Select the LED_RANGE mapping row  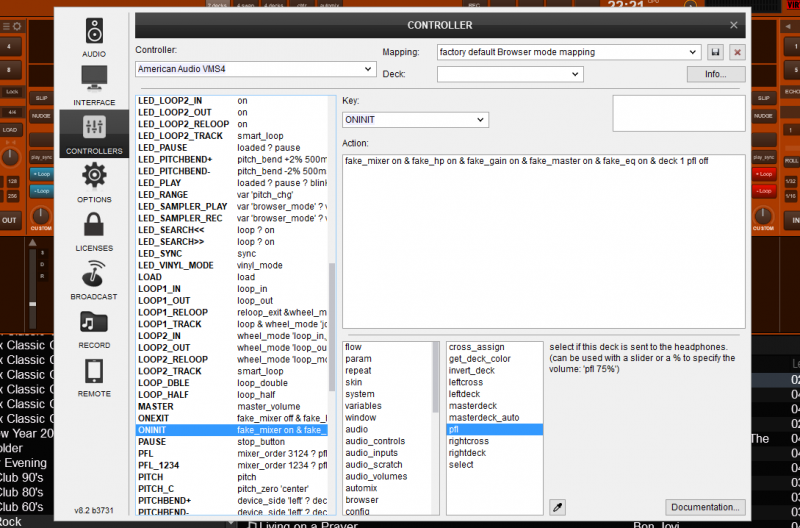[x=232, y=195]
